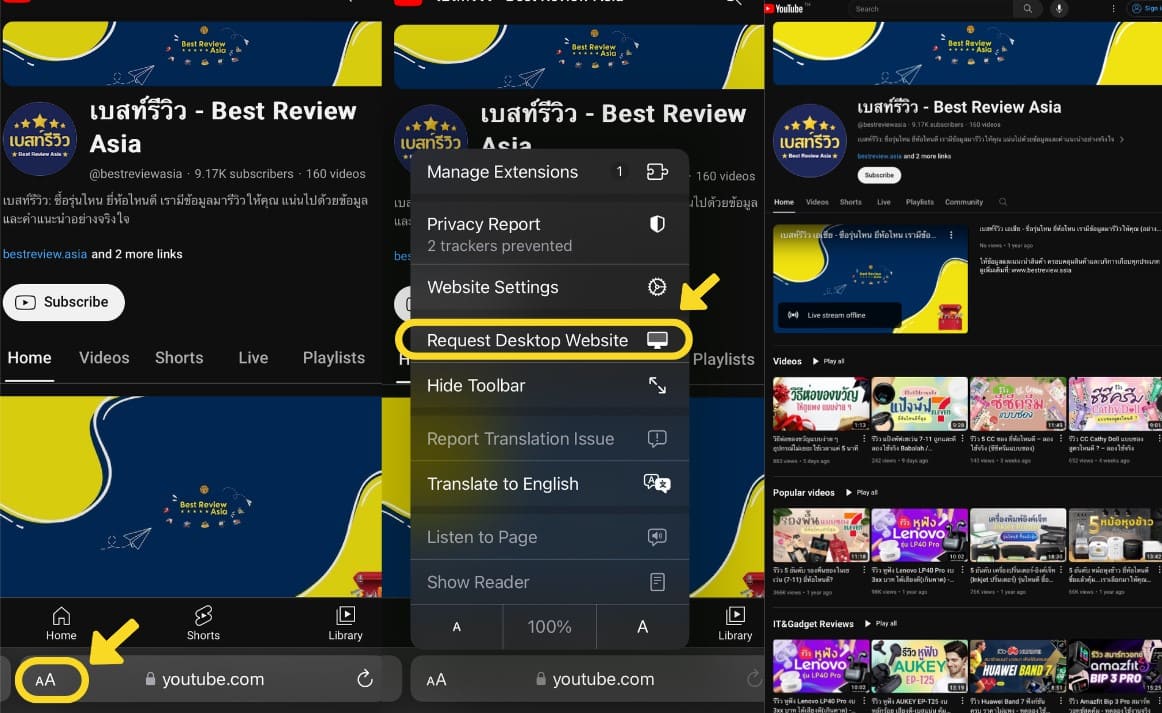Reload the page in the left panel
The image size is (1162, 713).
click(365, 678)
